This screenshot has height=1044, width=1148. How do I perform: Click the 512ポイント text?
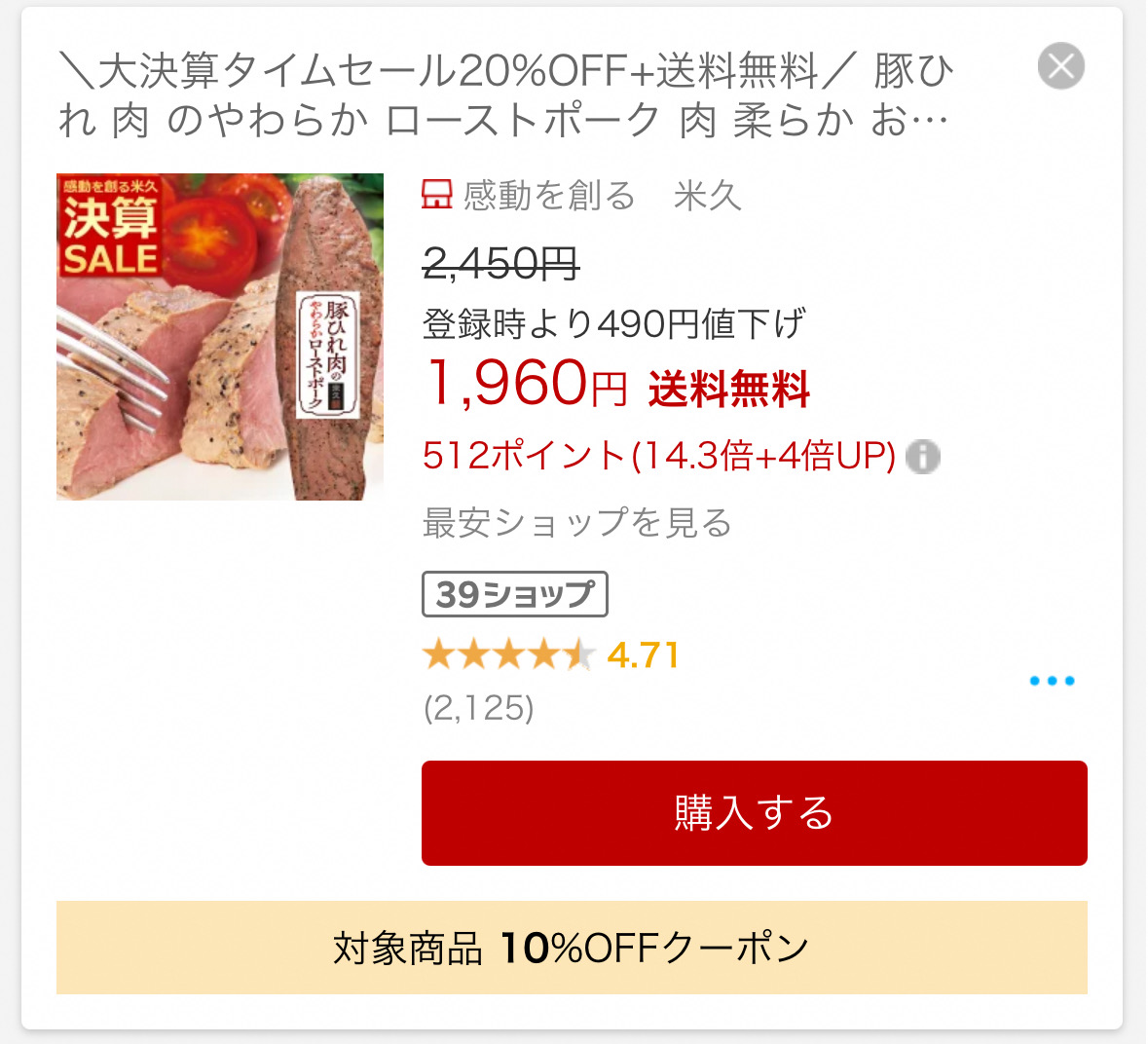523,456
